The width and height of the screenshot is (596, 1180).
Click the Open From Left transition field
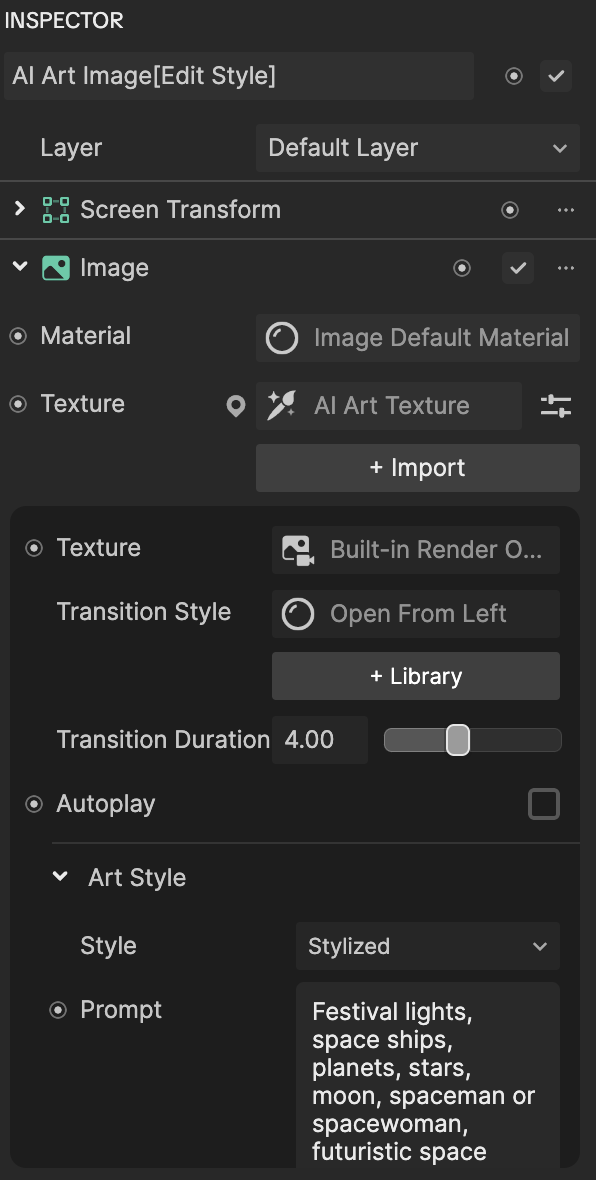[x=415, y=614]
